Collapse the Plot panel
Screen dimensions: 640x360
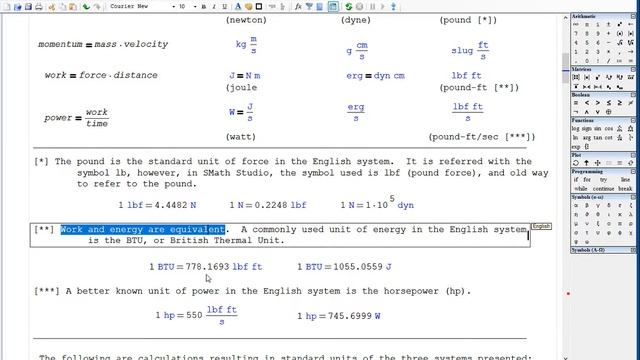point(633,156)
